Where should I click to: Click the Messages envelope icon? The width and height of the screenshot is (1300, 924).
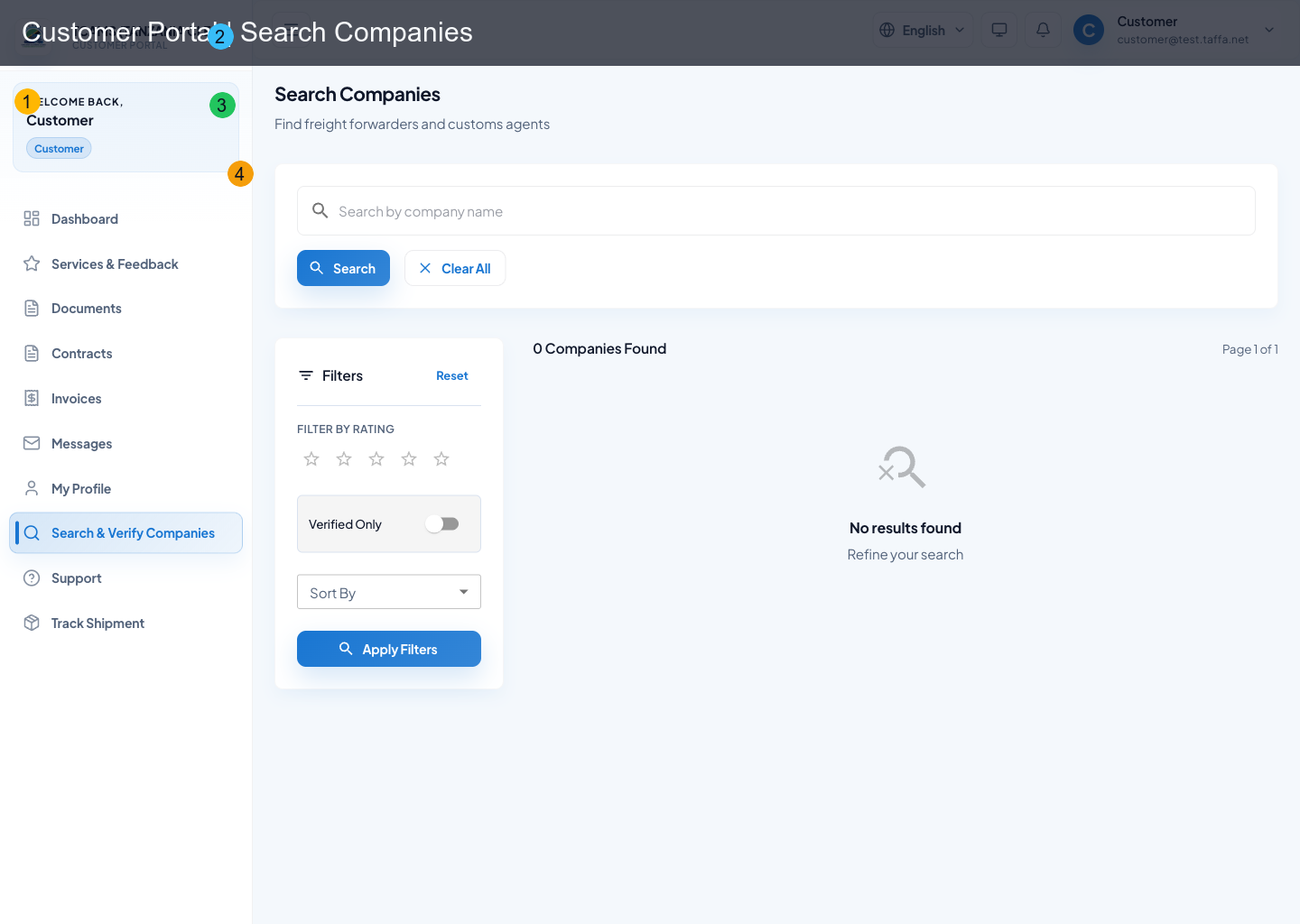pos(32,443)
